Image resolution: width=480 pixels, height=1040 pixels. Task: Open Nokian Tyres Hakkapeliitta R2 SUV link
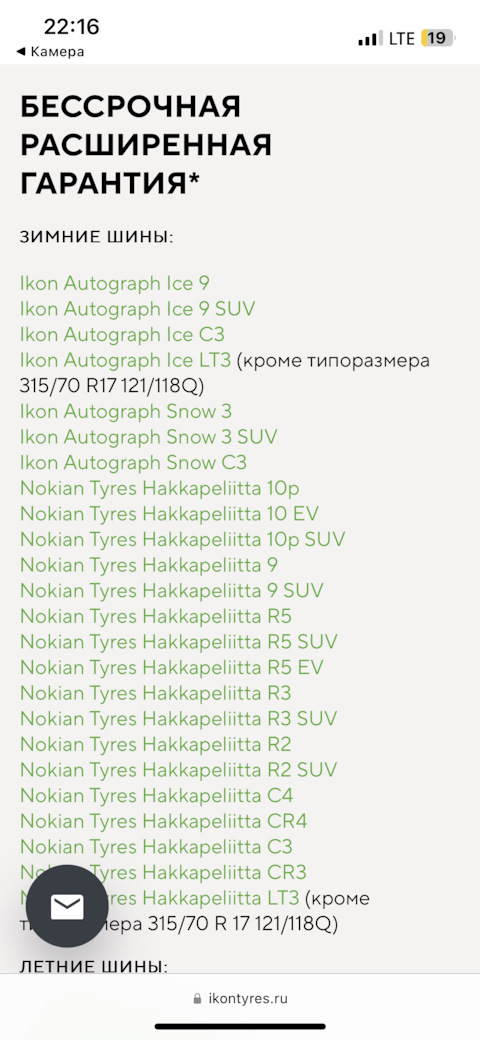click(178, 770)
